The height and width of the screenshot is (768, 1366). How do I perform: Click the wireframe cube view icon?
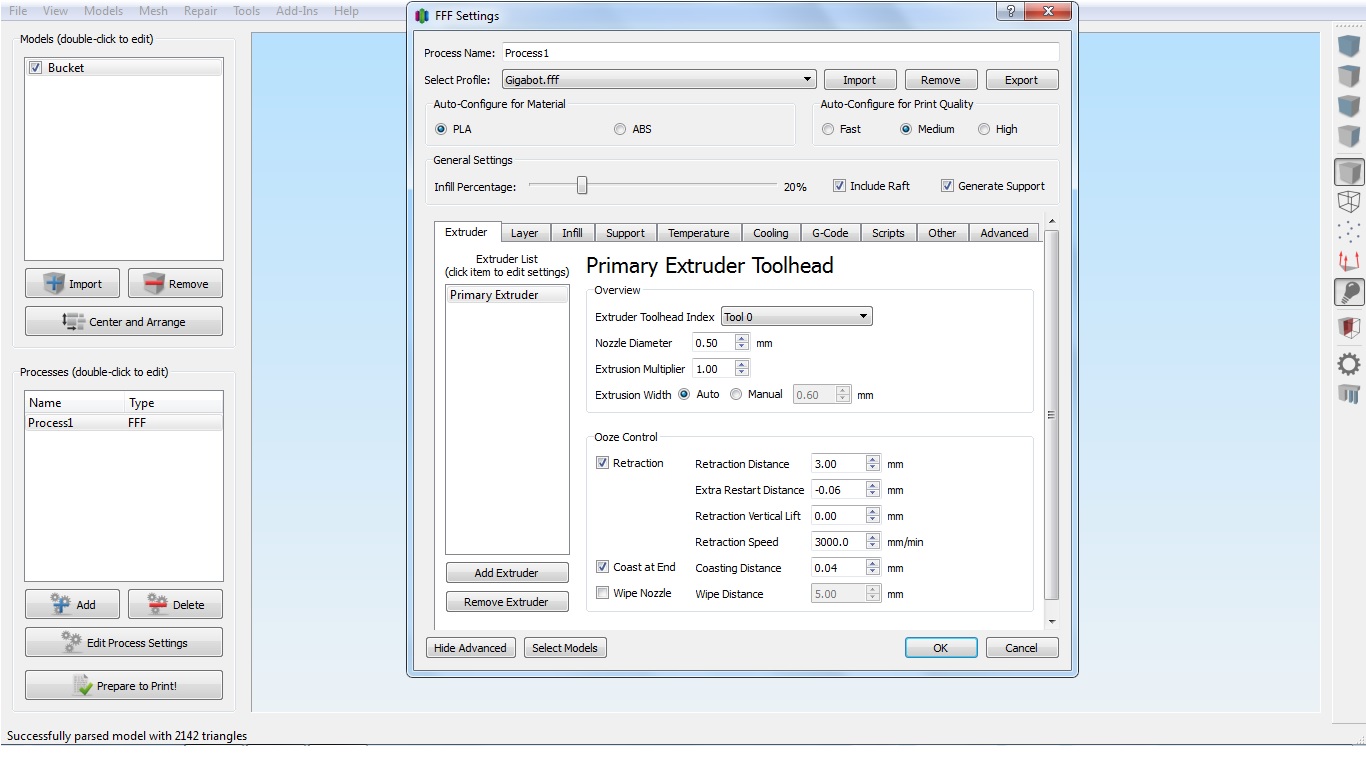coord(1349,202)
